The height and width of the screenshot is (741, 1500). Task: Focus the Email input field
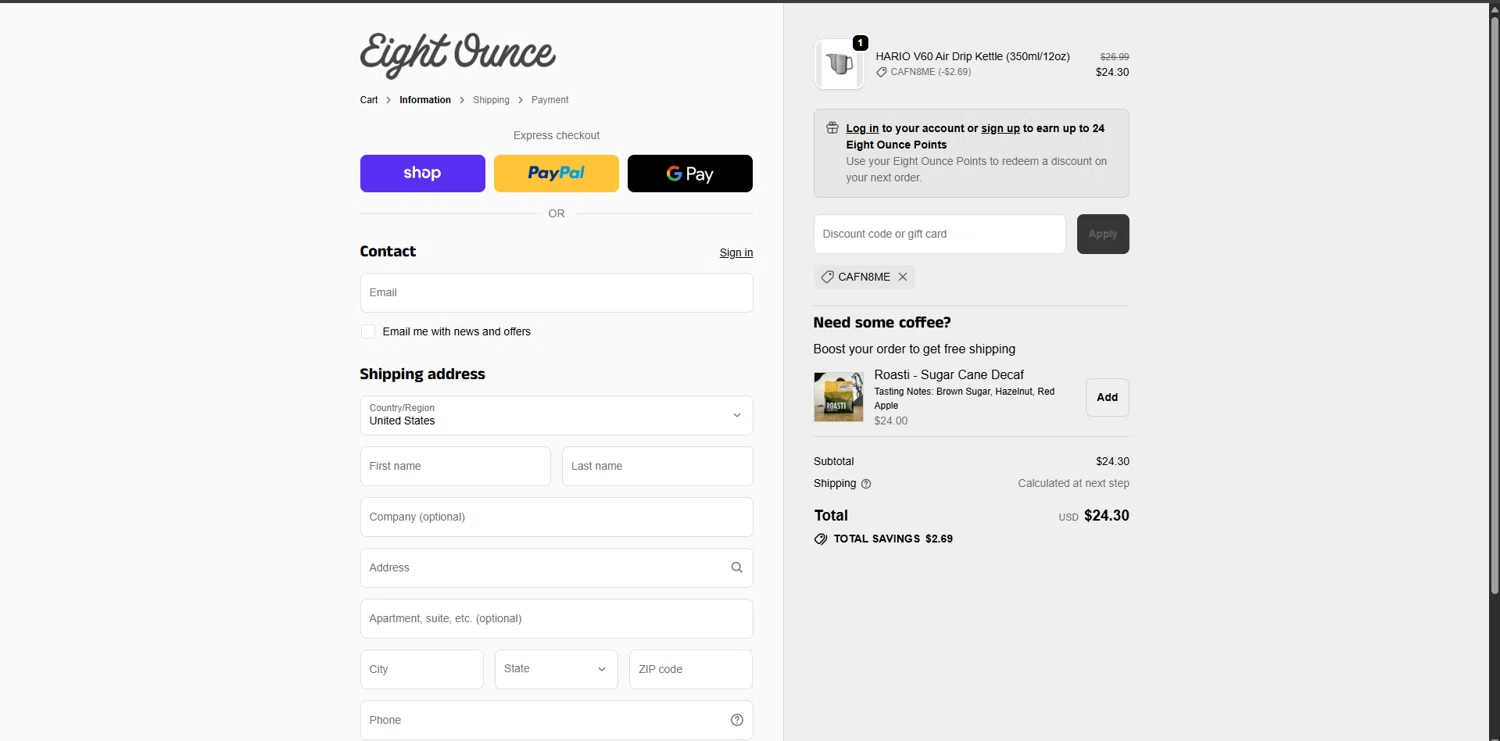[556, 293]
